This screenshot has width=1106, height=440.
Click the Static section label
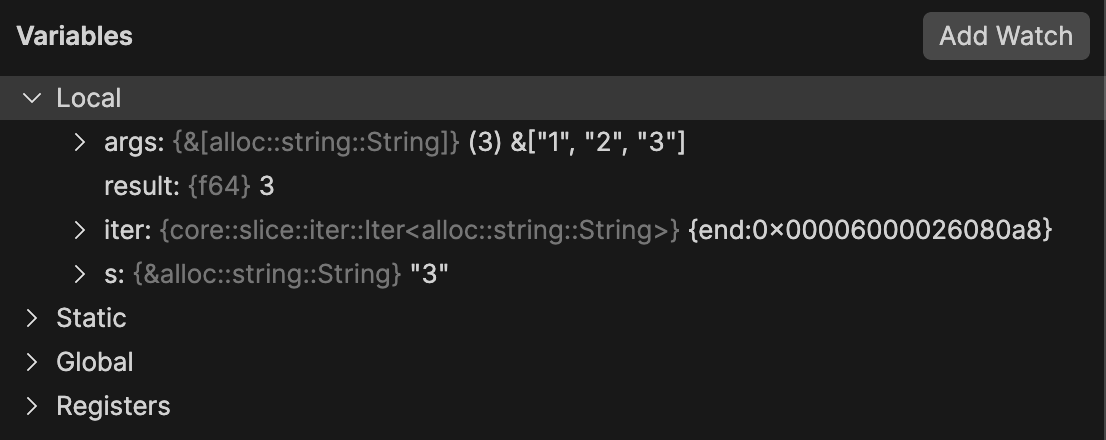(x=91, y=318)
